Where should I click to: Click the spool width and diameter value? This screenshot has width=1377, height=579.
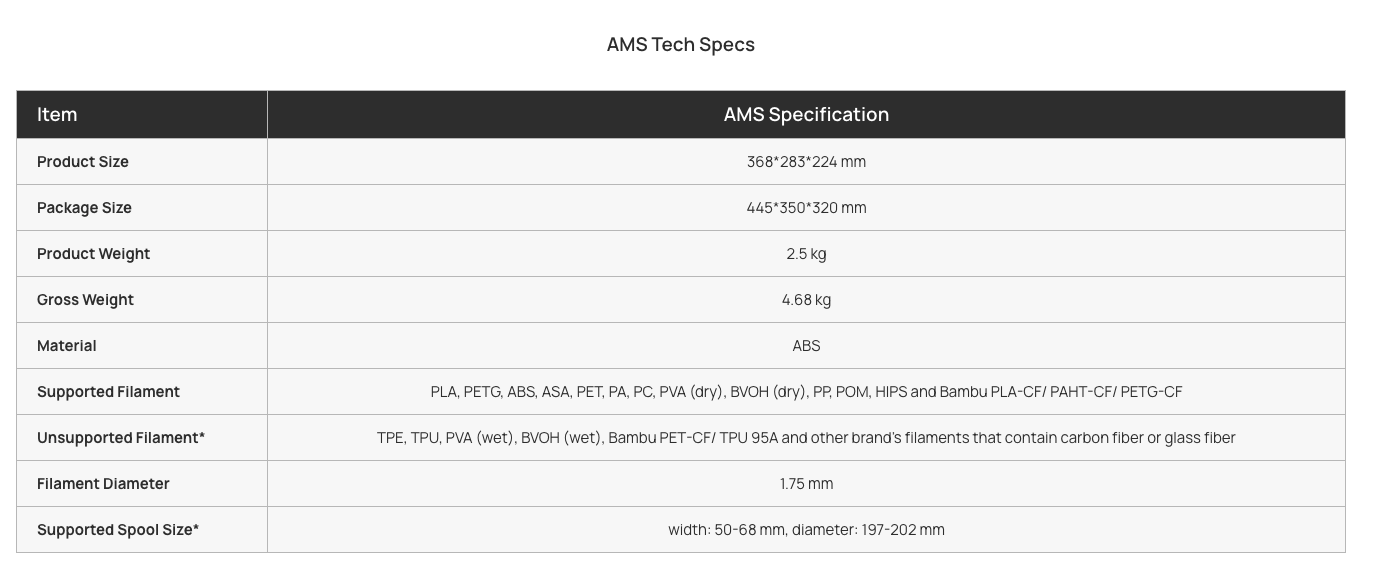coord(806,529)
